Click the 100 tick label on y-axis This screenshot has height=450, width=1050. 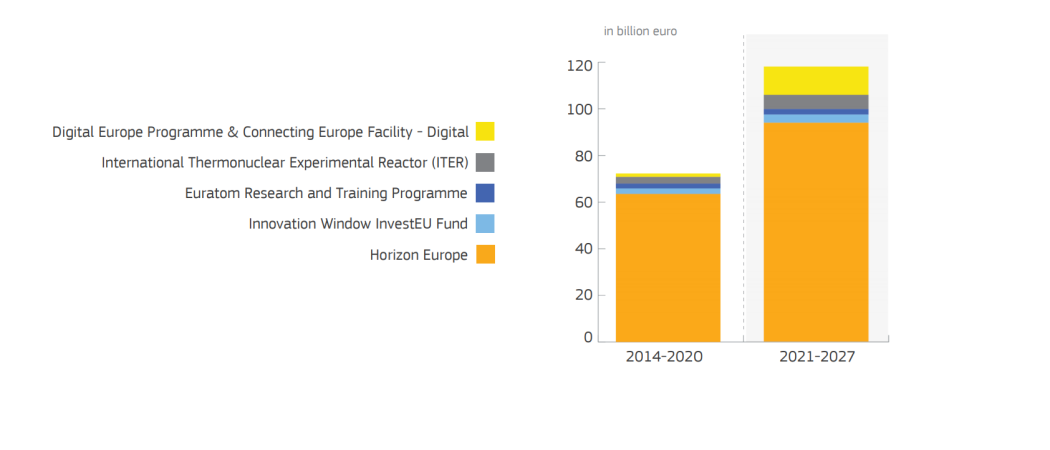point(579,109)
